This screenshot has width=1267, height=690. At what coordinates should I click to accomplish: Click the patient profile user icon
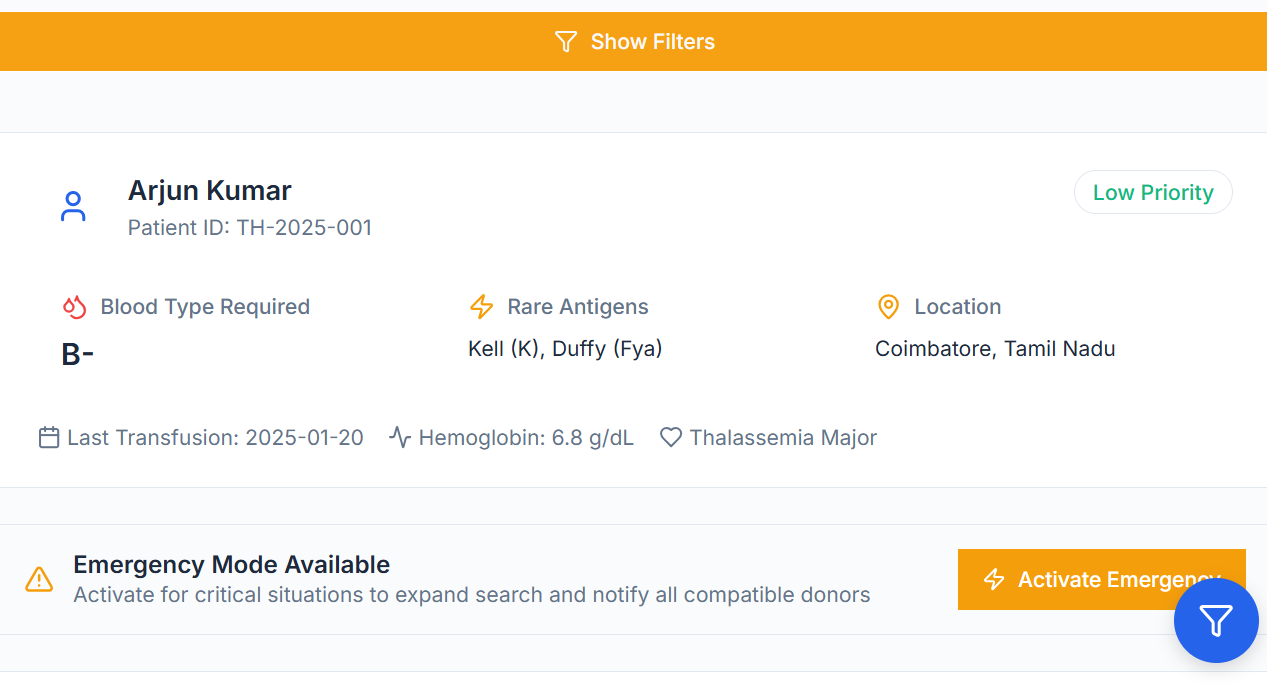[x=73, y=207]
